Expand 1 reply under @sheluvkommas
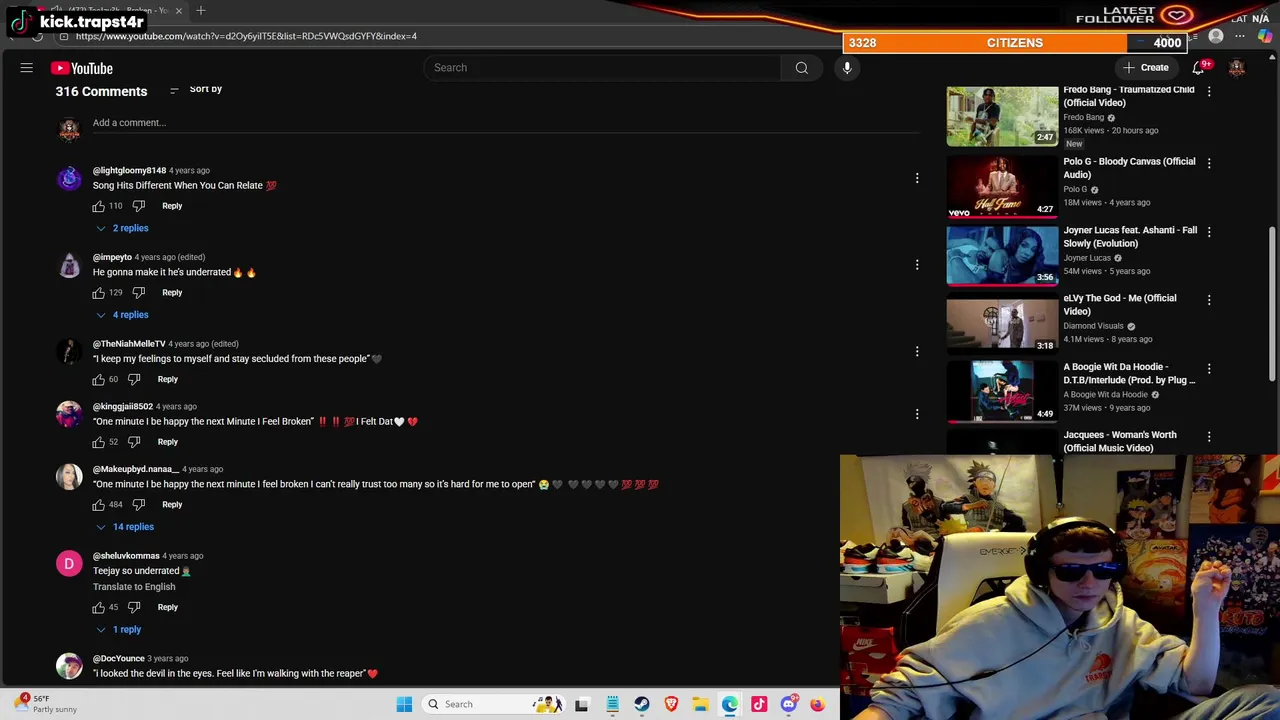Screen dimensions: 1280x720 [118, 630]
